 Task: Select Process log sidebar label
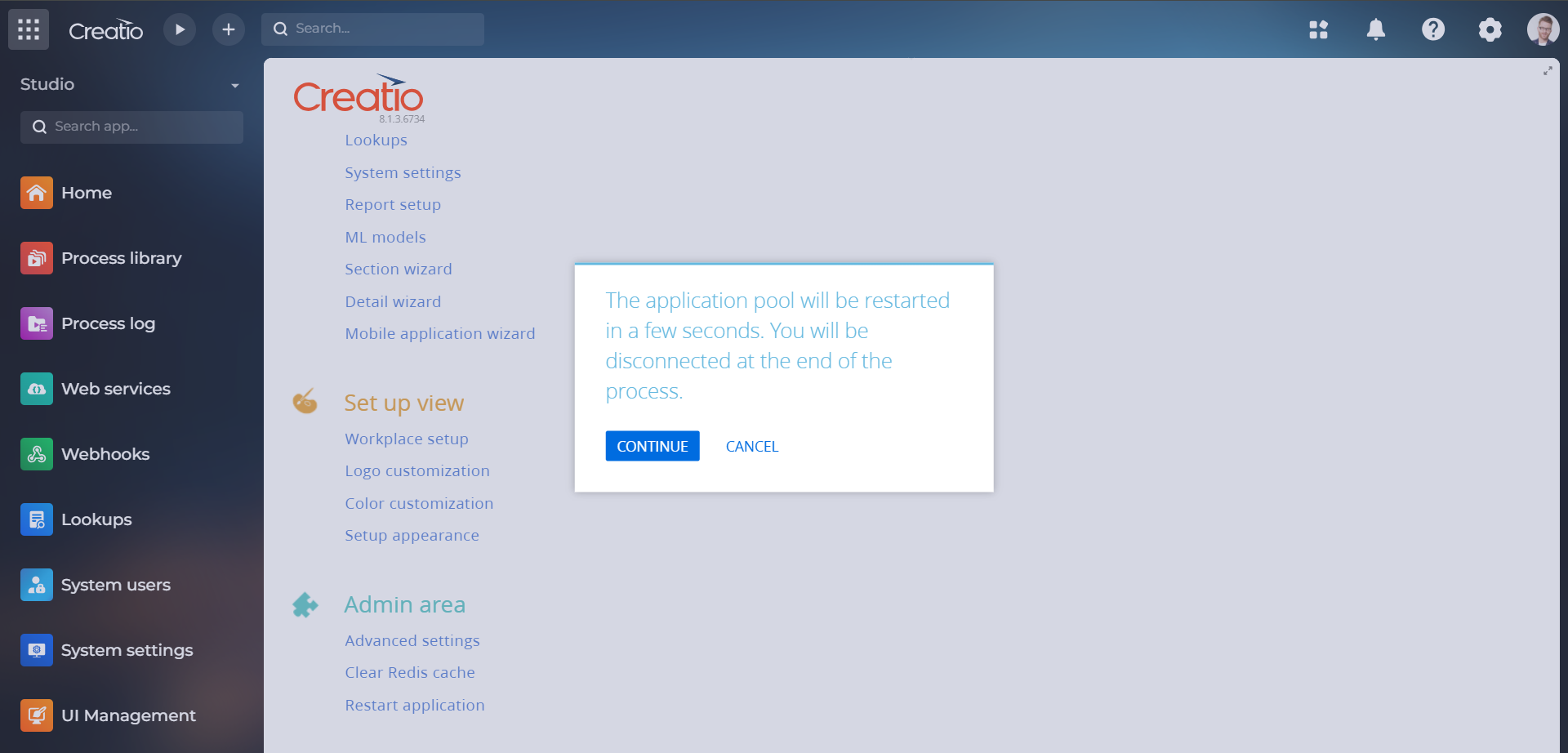click(109, 323)
